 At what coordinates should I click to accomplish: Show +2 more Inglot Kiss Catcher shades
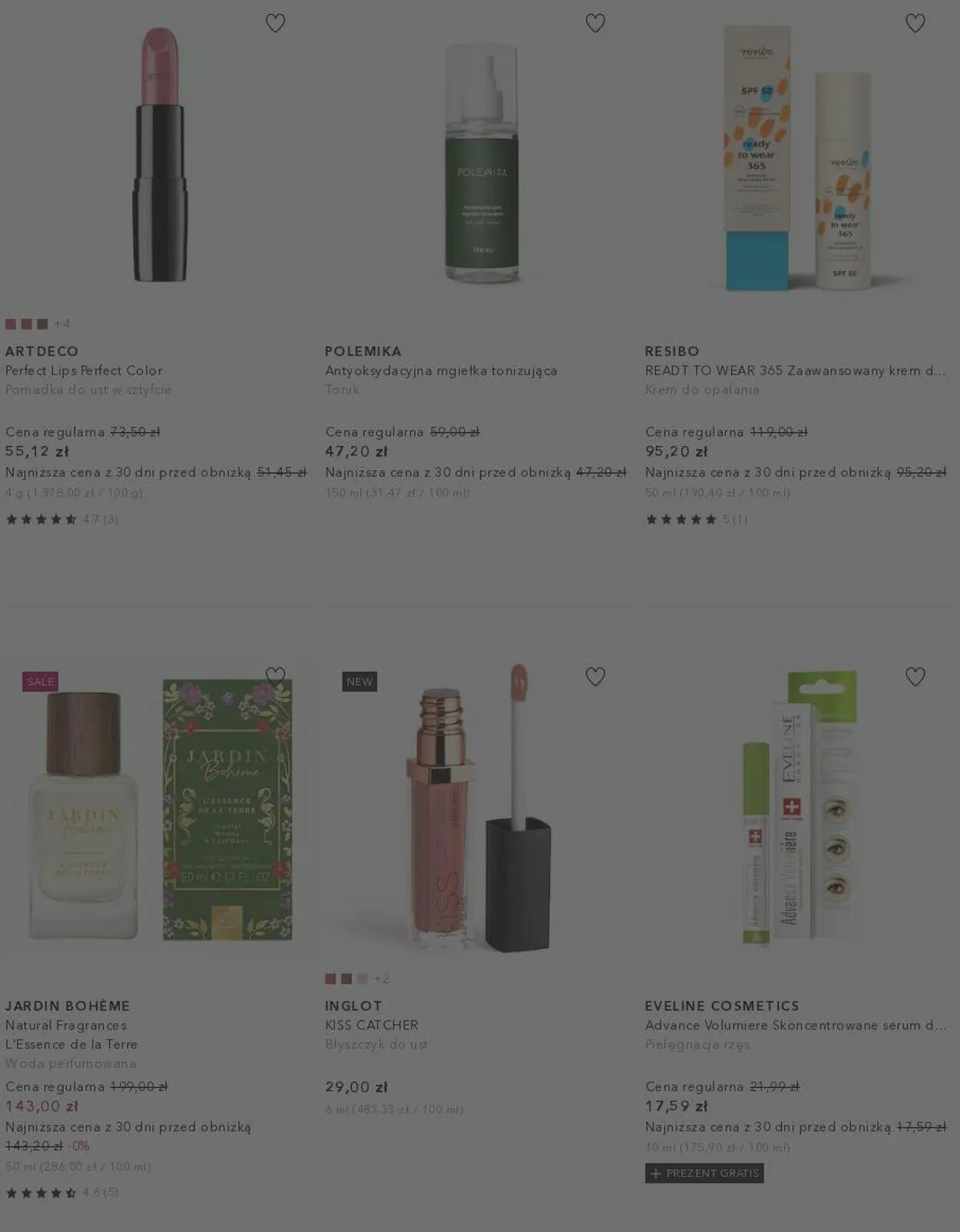(x=382, y=979)
